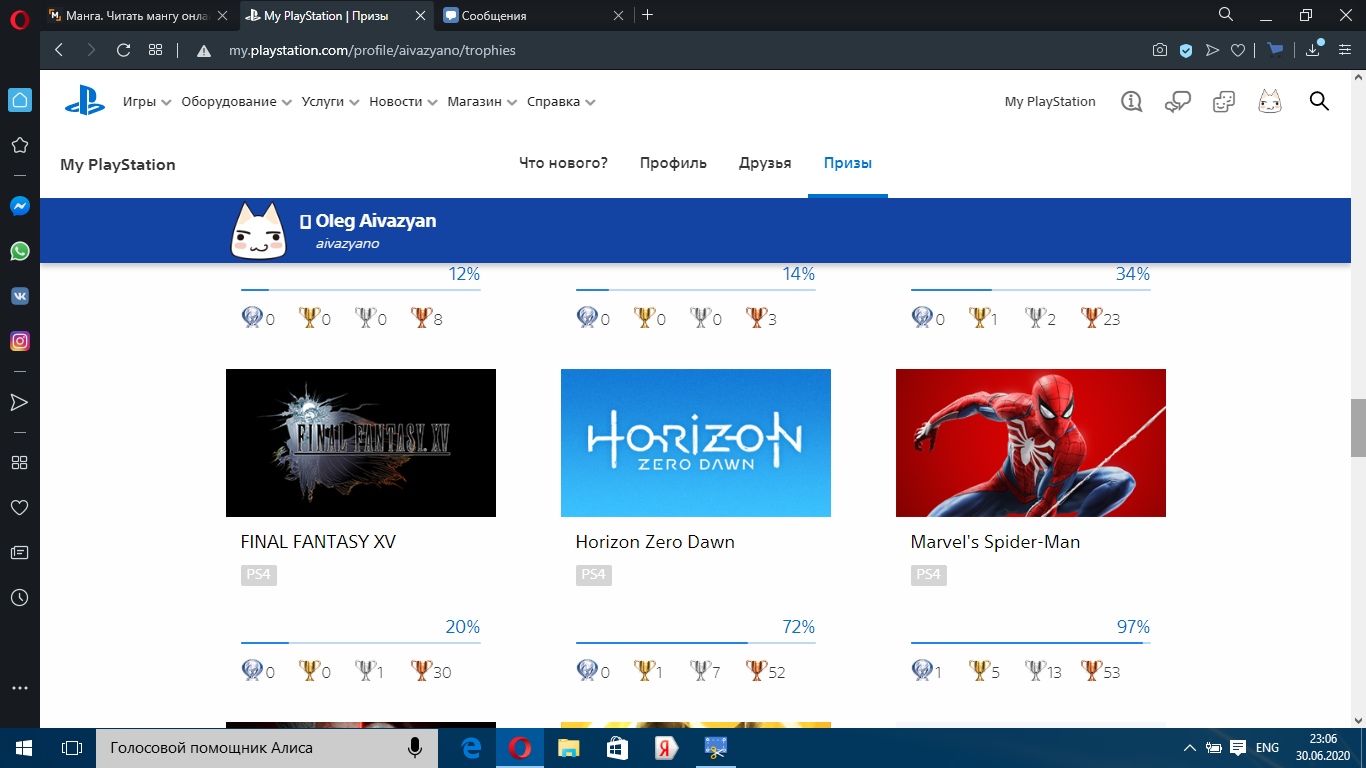Screen dimensions: 1366x768
Task: Click the PlayStation logo icon
Action: 85,101
